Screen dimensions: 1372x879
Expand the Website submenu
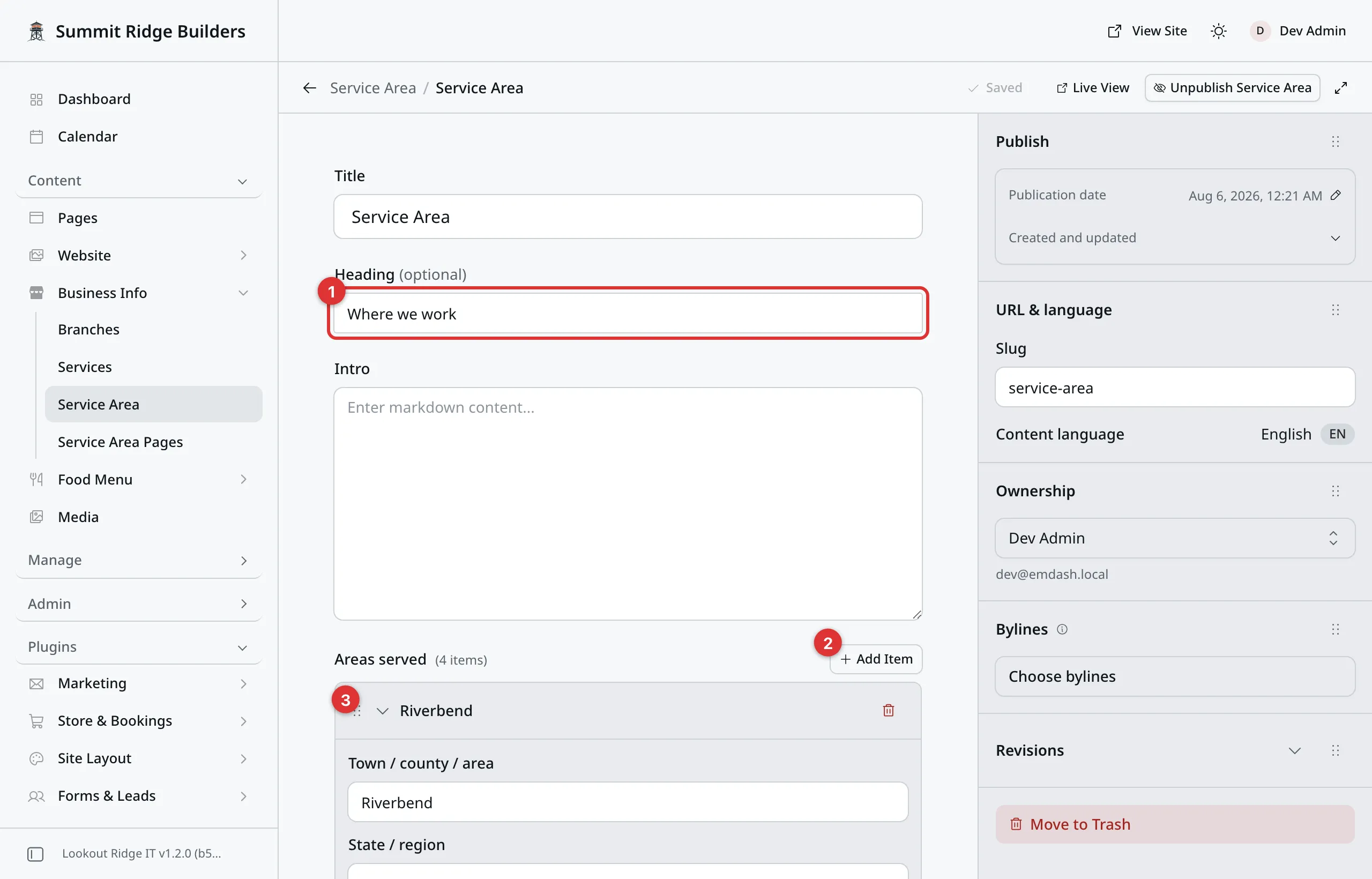click(x=244, y=255)
